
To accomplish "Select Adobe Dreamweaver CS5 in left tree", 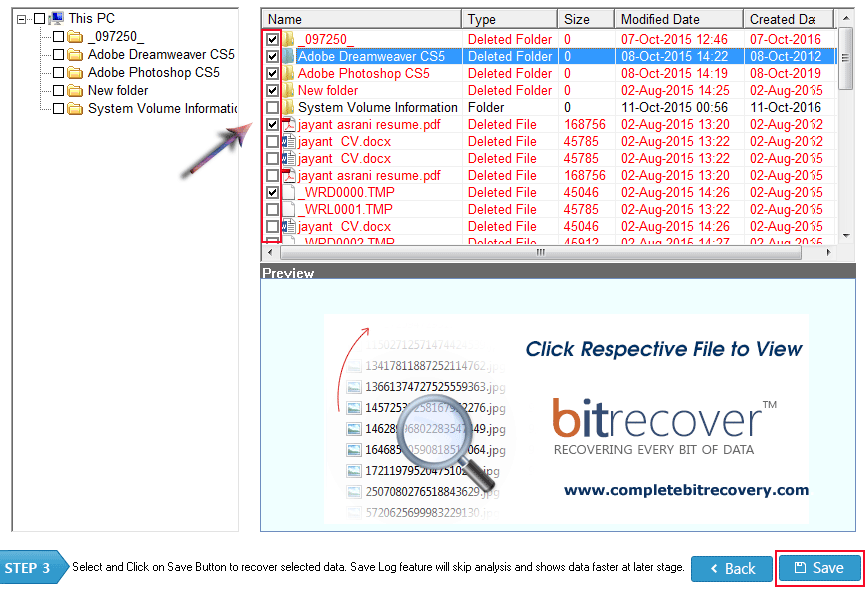I will [x=161, y=55].
